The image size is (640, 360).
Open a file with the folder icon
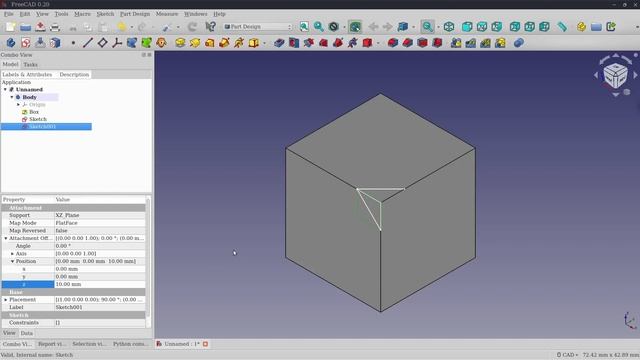[25, 27]
